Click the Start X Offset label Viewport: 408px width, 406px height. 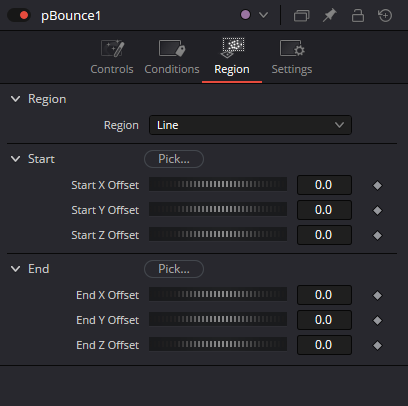coord(105,185)
